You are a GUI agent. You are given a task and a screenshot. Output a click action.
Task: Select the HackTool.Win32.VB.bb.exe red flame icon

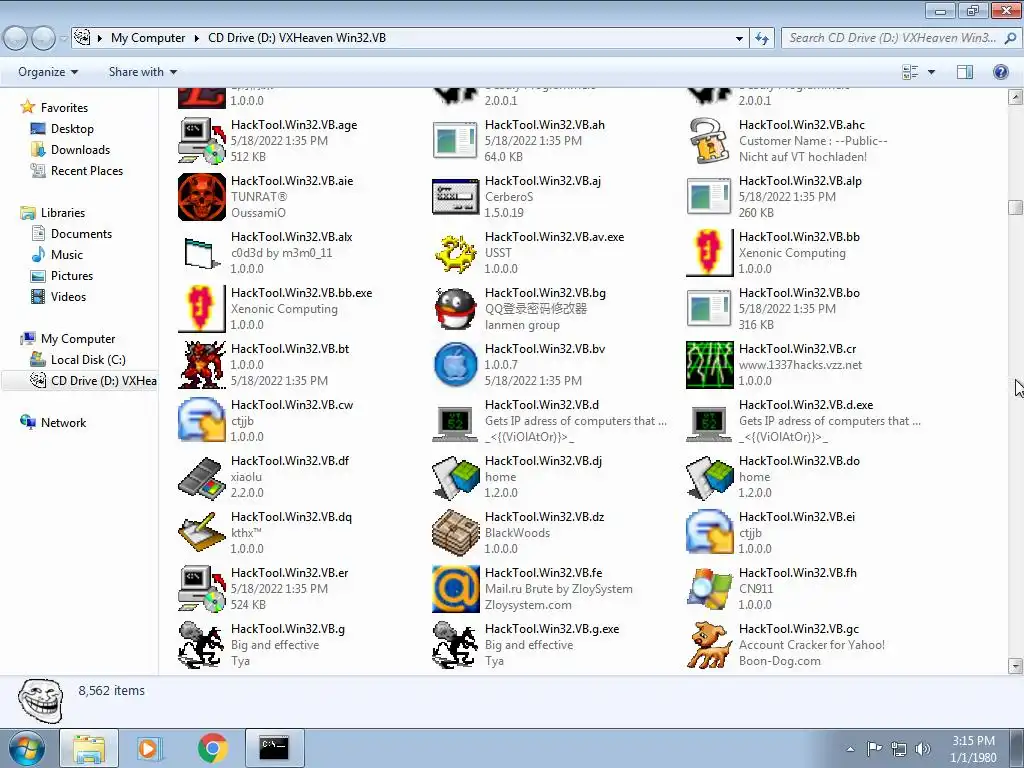tap(202, 309)
